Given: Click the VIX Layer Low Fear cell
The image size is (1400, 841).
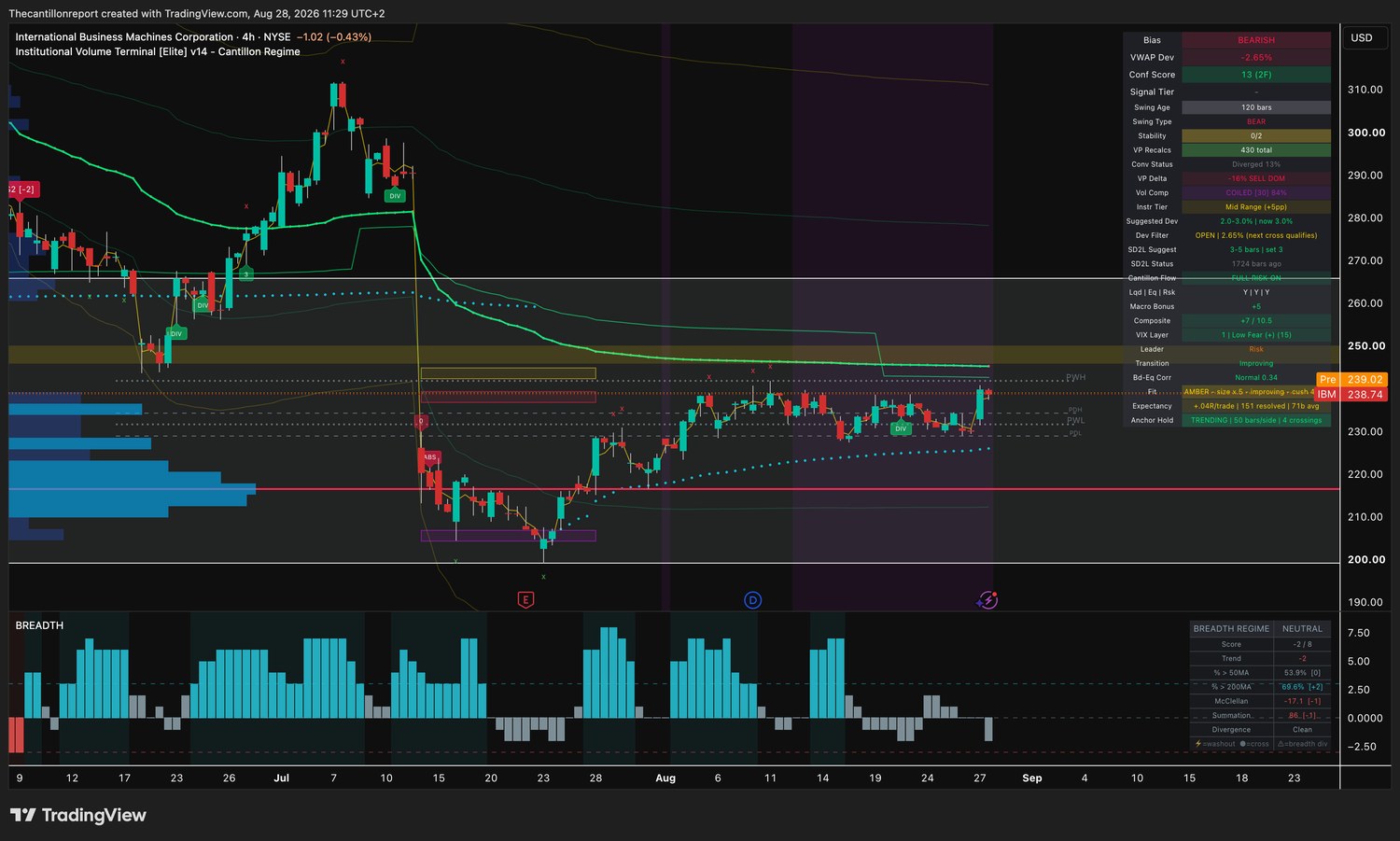Looking at the screenshot, I should click(1256, 335).
